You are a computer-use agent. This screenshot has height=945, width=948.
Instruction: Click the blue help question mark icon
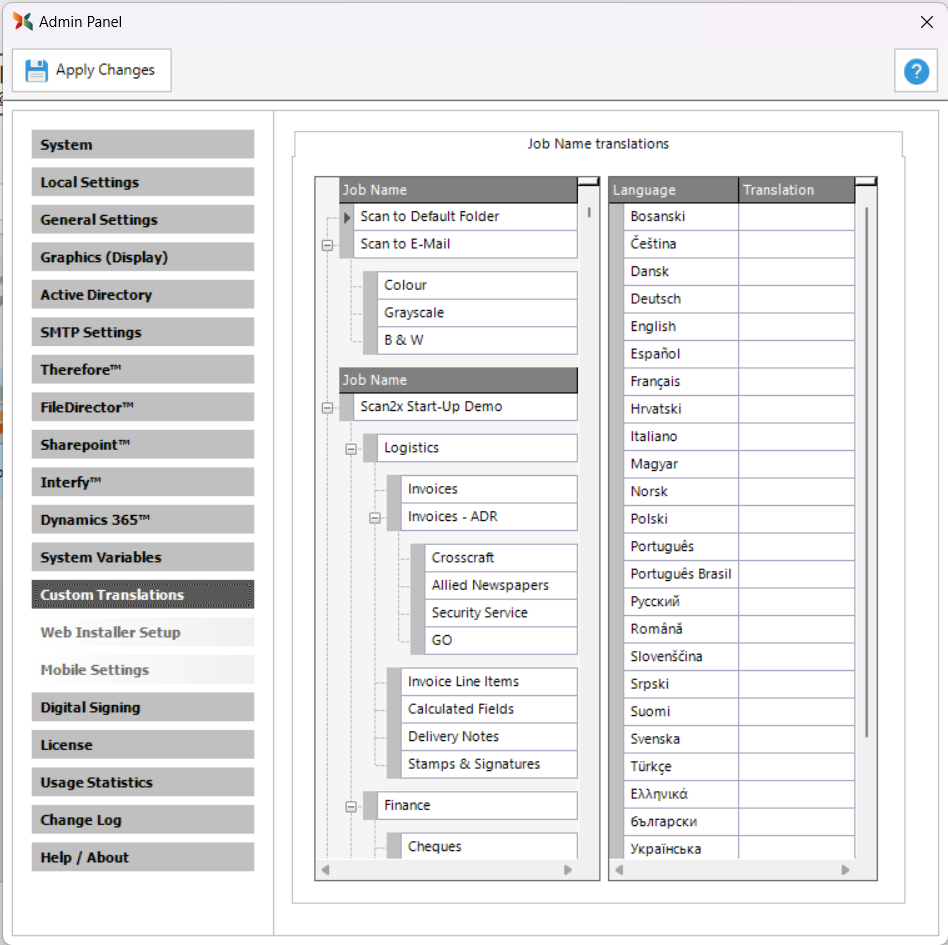click(x=916, y=71)
